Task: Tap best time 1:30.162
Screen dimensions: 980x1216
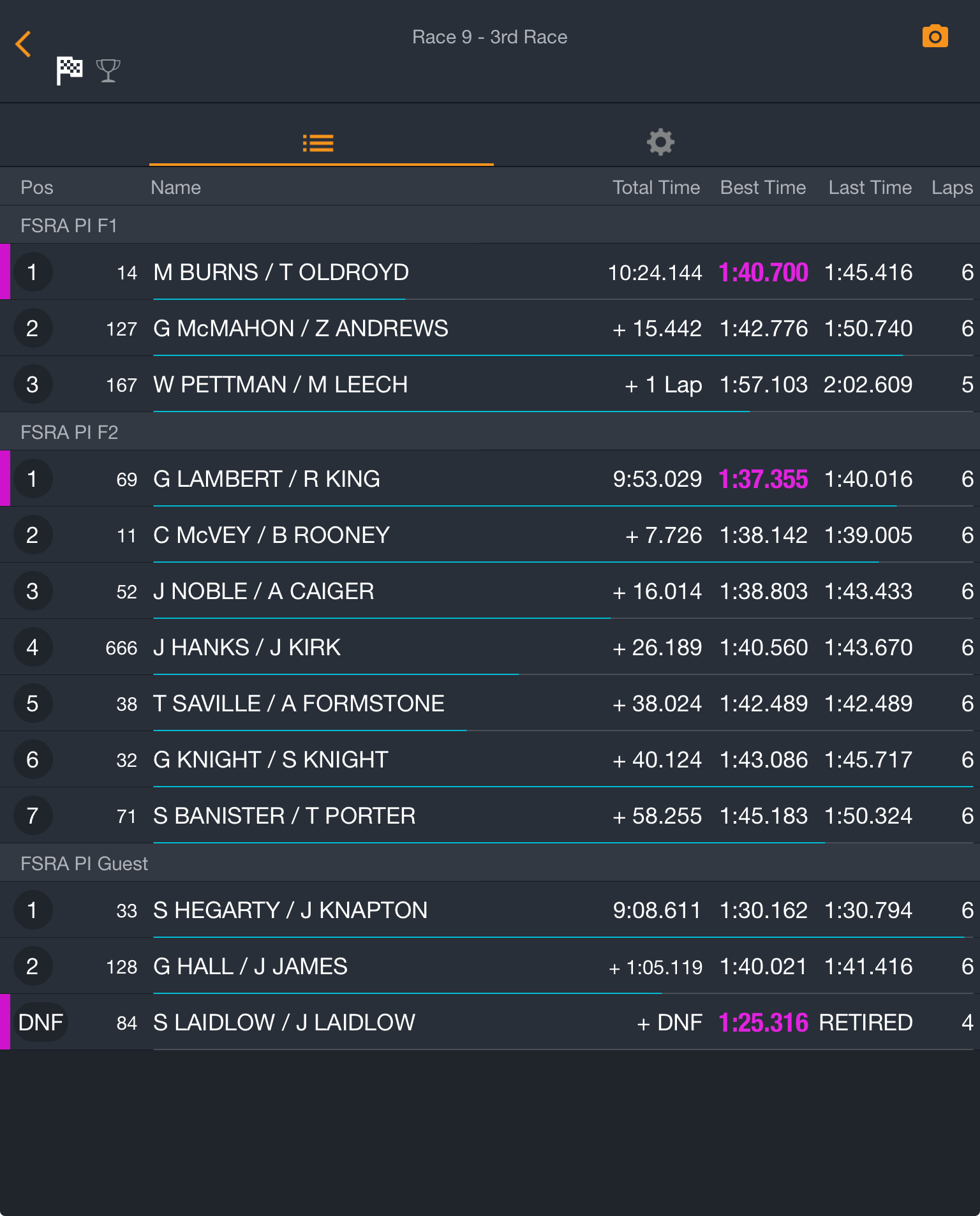Action: click(x=763, y=910)
